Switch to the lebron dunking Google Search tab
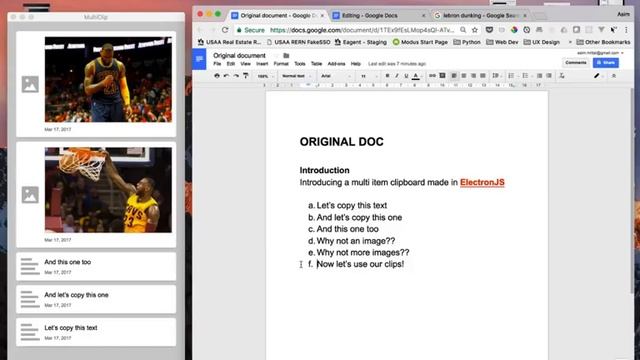 tap(480, 16)
